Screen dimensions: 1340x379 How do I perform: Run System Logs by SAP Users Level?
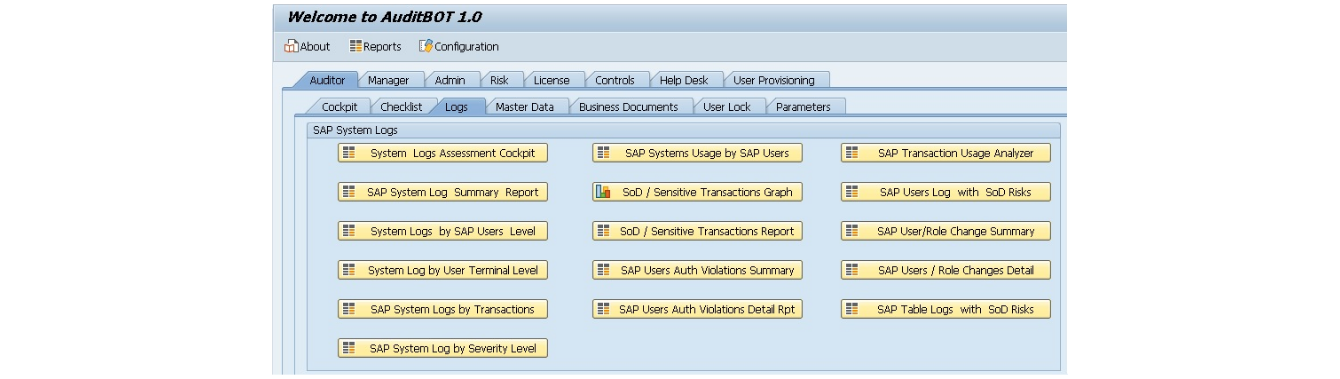pos(443,231)
